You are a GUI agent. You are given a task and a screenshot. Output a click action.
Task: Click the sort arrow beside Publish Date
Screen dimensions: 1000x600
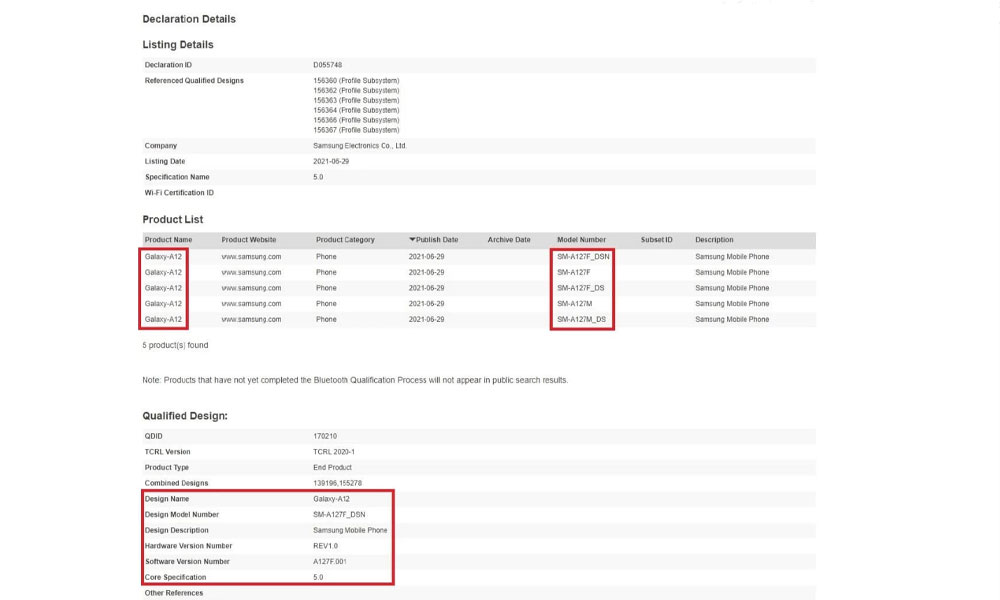[x=412, y=240]
